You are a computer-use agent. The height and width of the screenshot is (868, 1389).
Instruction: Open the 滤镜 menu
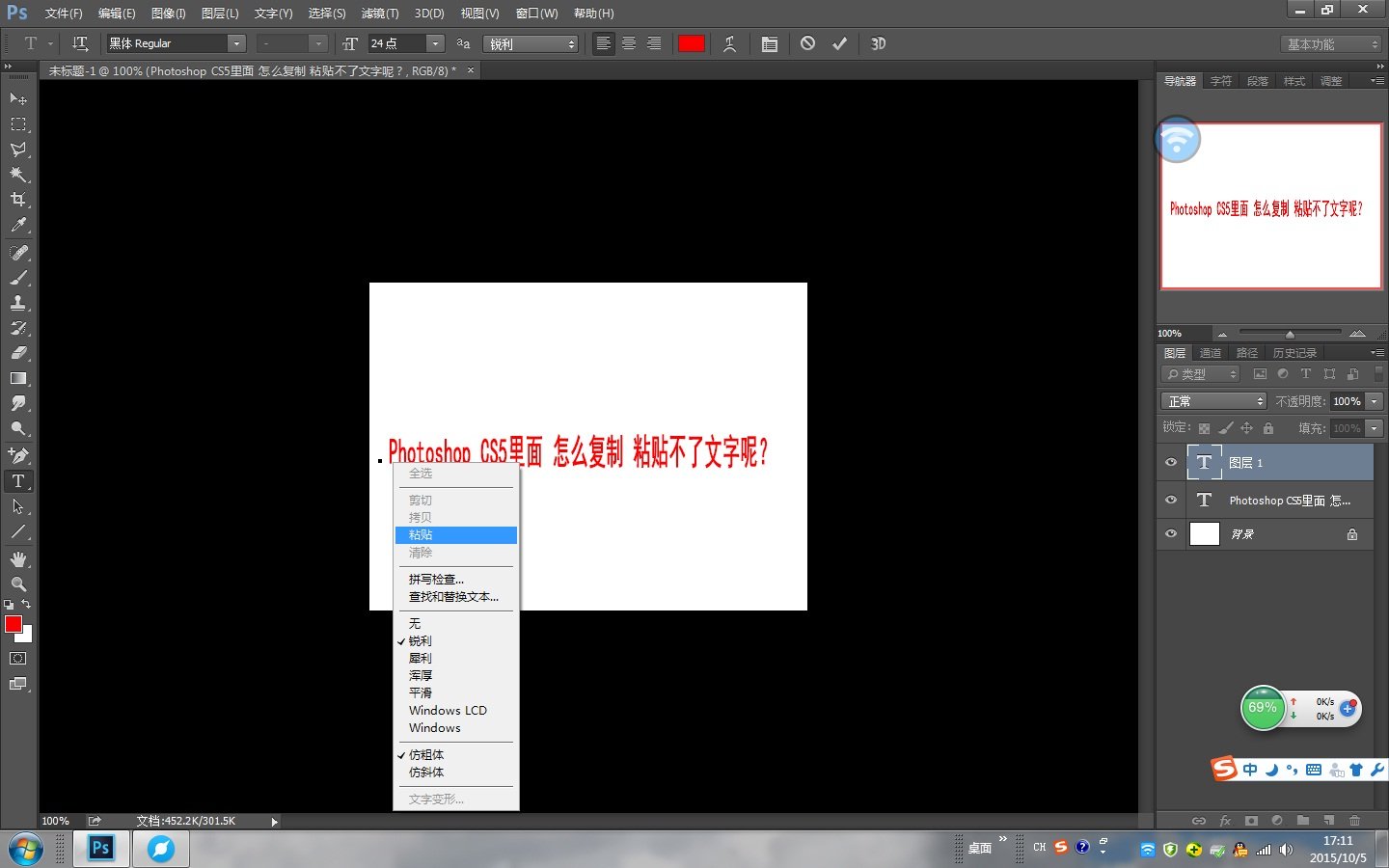380,13
